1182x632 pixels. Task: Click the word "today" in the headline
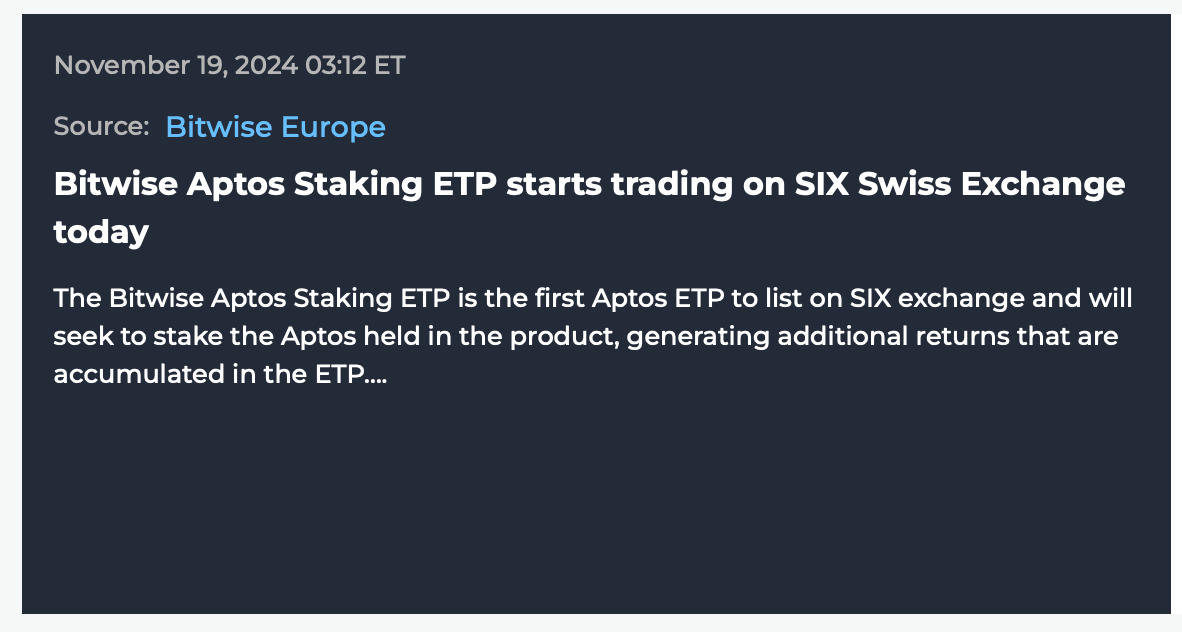coord(101,232)
